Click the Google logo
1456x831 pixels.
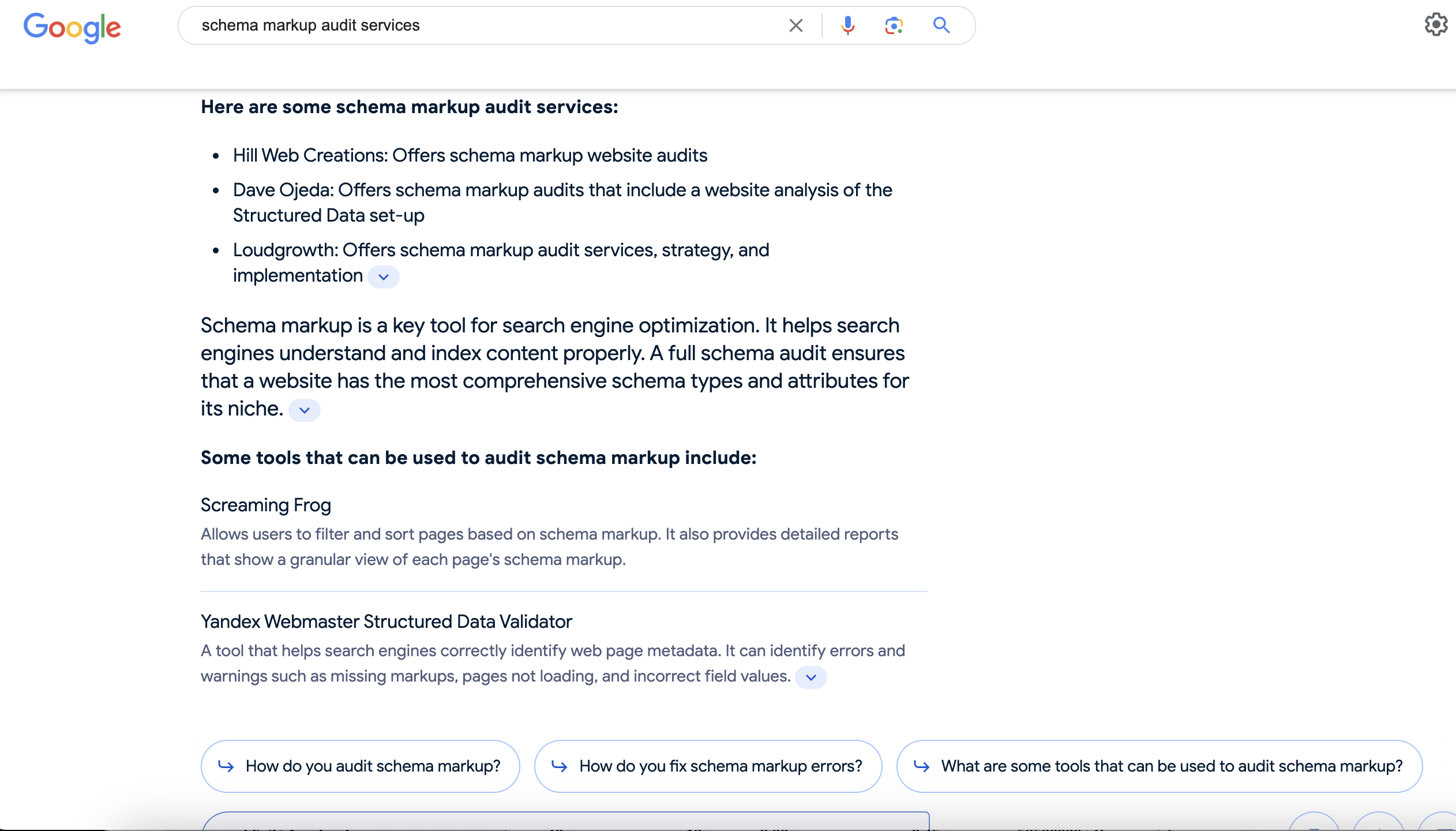point(72,27)
